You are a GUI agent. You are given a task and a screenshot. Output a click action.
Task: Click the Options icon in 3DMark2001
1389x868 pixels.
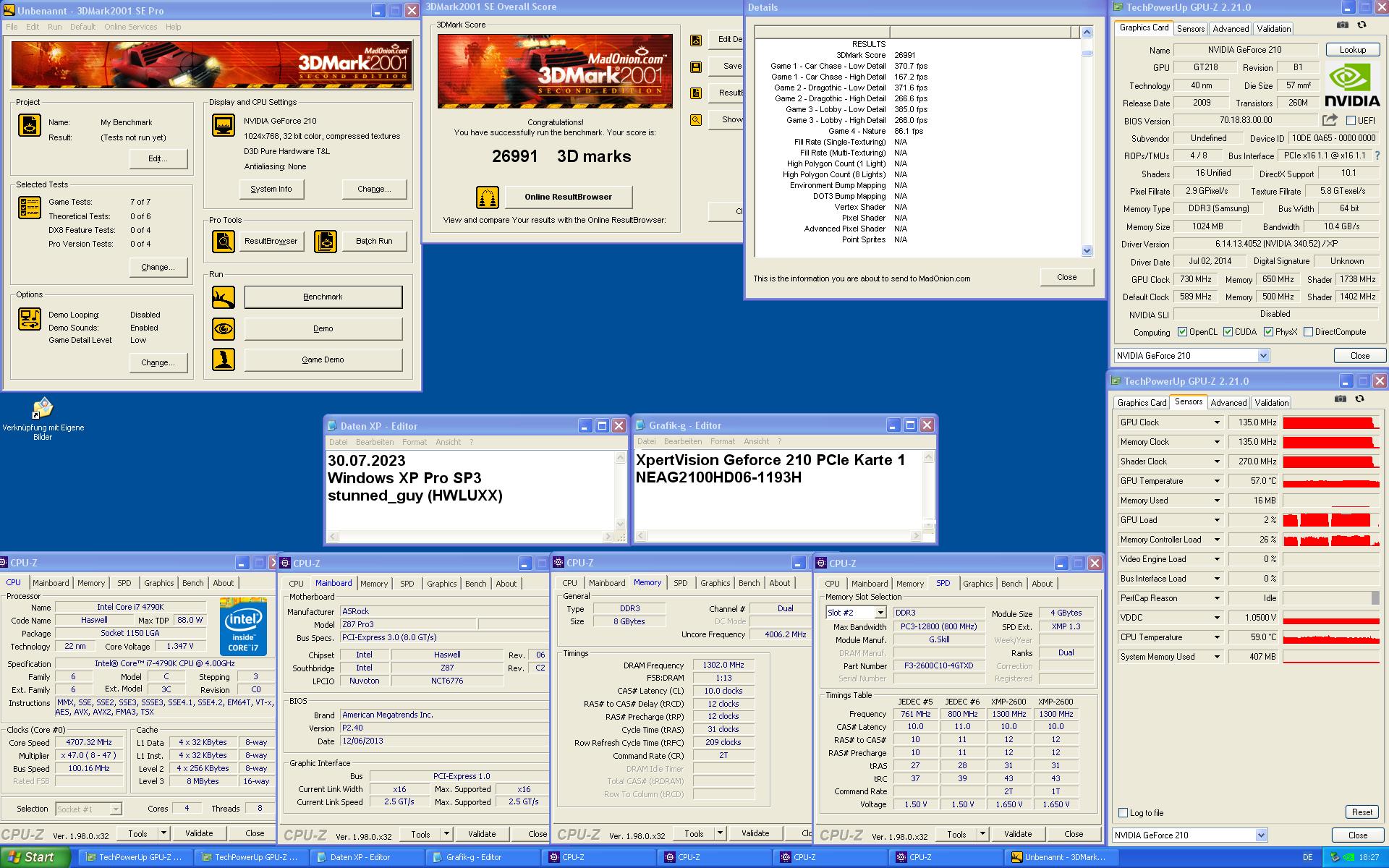point(30,319)
